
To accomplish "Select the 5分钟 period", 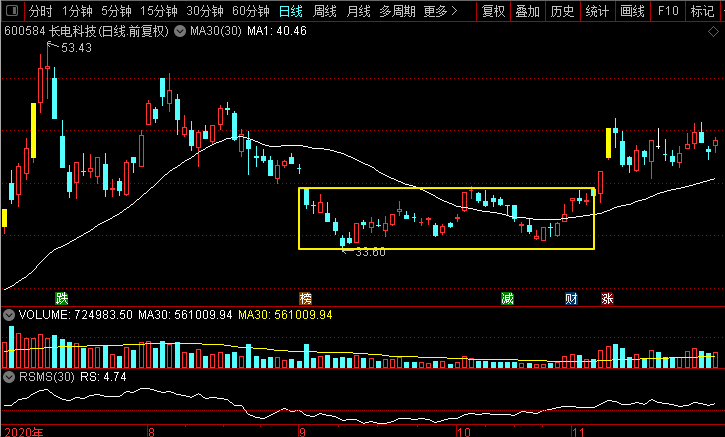I will point(117,11).
